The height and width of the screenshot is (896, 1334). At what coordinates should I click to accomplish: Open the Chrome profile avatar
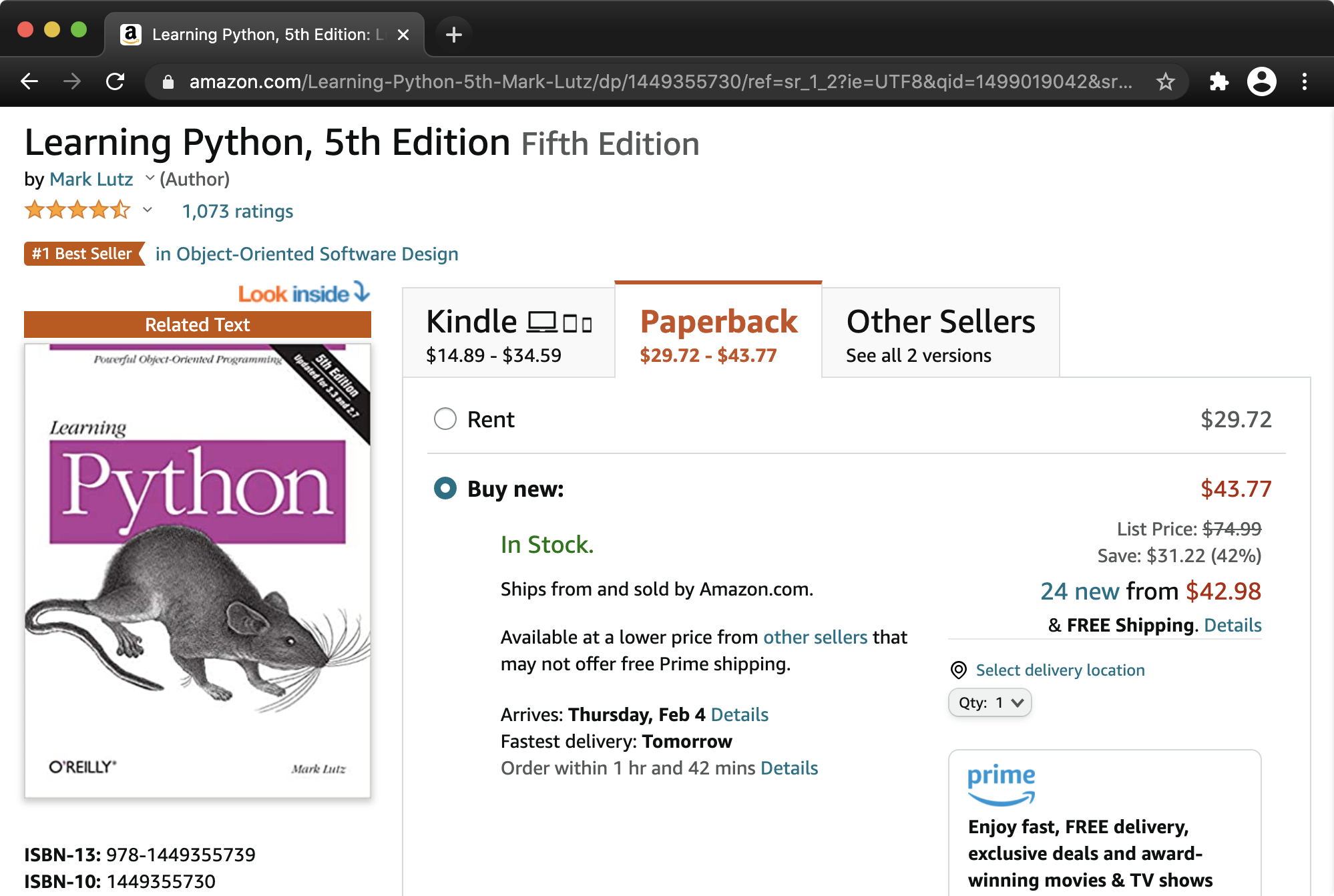pos(1261,81)
